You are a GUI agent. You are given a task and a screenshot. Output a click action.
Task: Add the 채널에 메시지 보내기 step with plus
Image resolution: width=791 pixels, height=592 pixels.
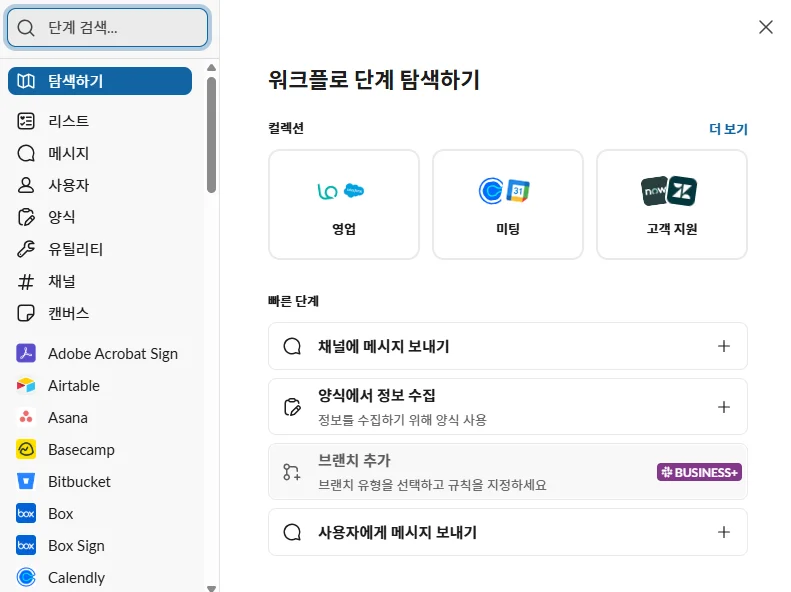coord(724,346)
